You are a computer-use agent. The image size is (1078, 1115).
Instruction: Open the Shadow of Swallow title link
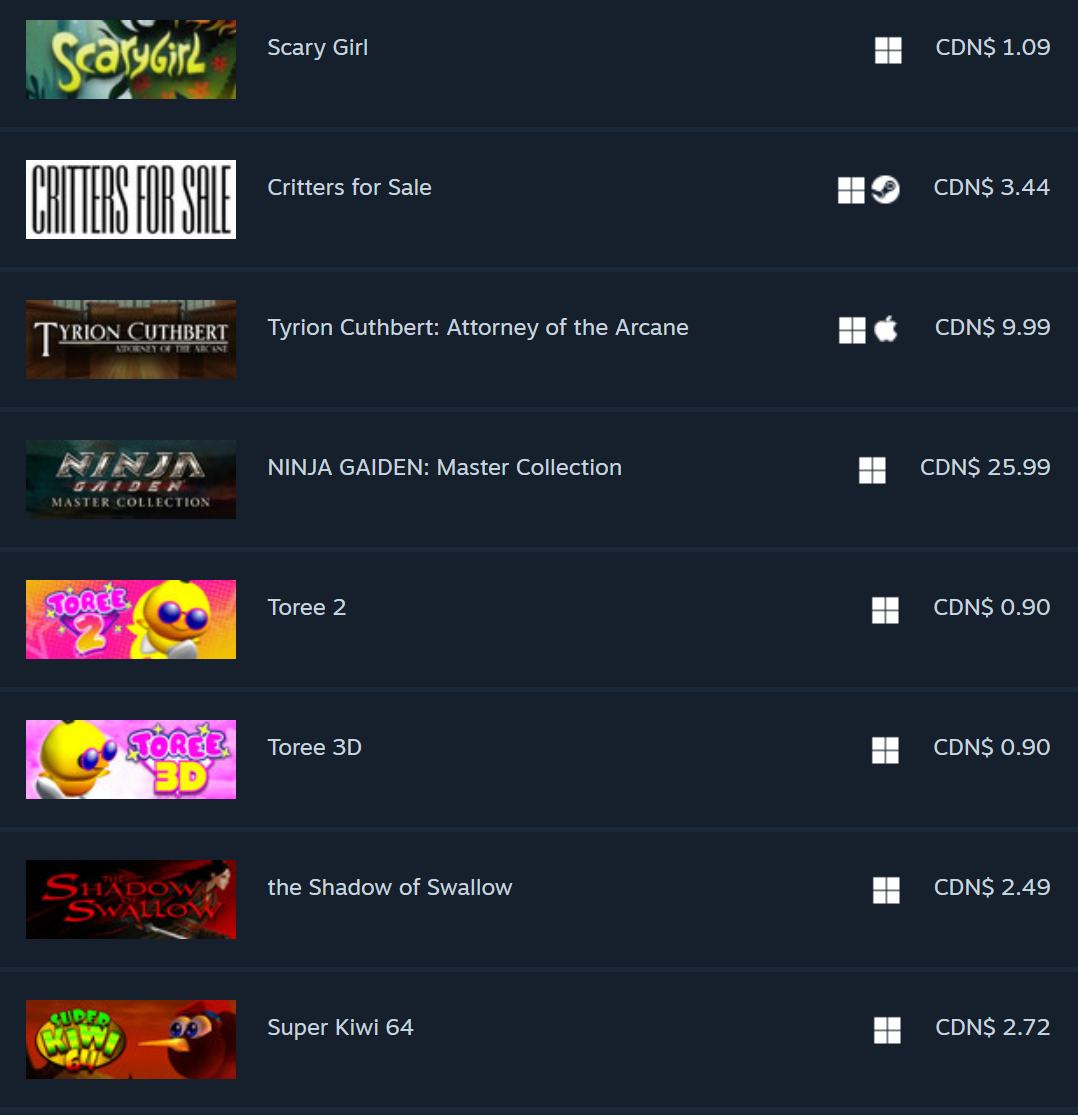click(x=390, y=887)
